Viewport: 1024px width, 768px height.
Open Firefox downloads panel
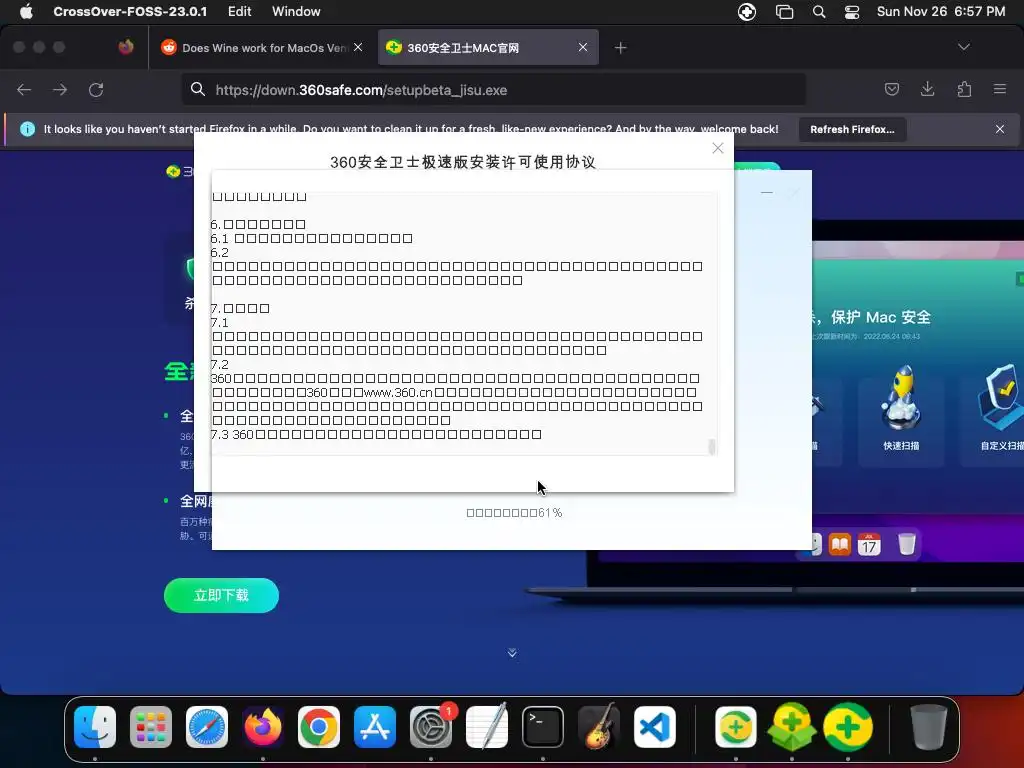click(927, 89)
